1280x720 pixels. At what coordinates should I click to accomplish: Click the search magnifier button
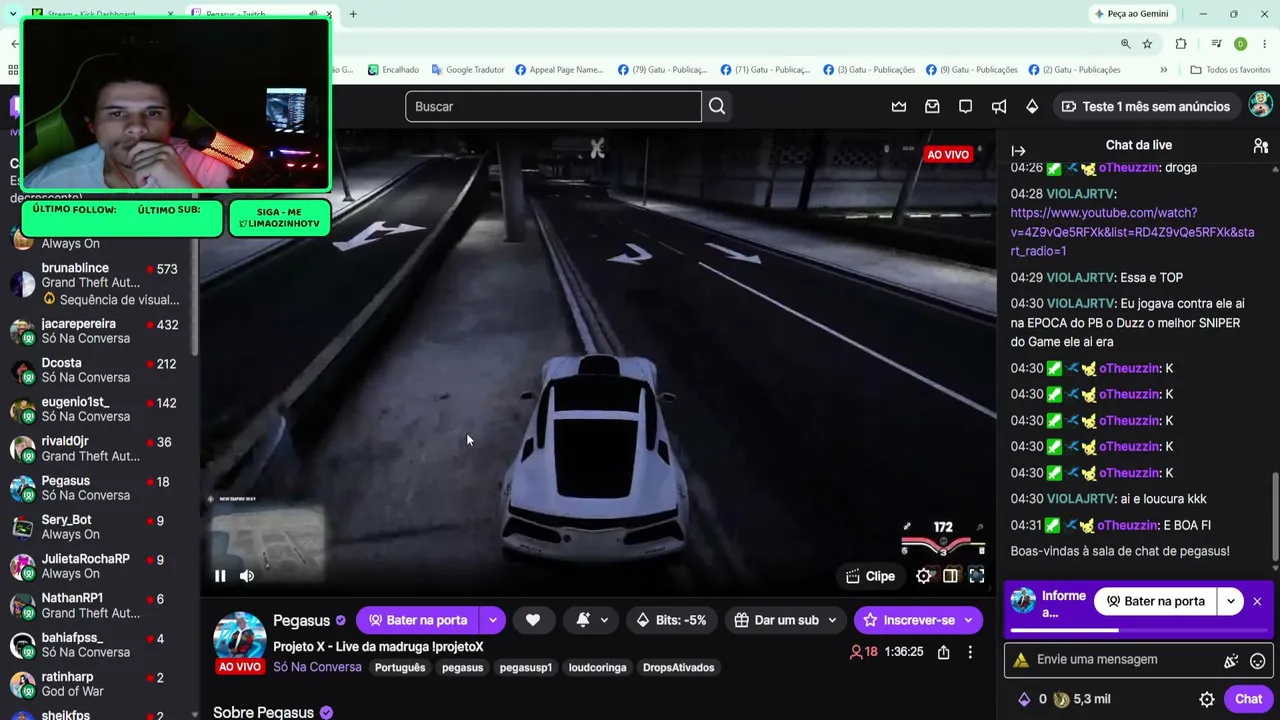[717, 106]
